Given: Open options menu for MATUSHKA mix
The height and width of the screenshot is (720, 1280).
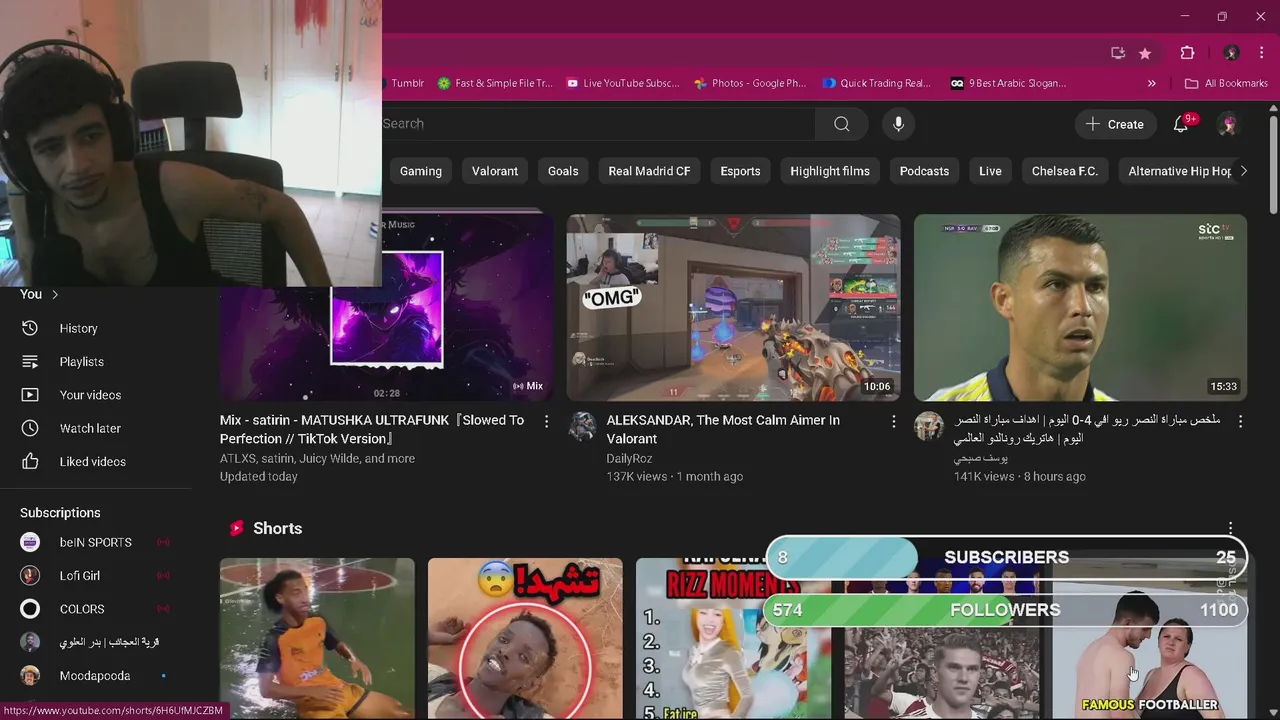Looking at the screenshot, I should click(x=546, y=422).
